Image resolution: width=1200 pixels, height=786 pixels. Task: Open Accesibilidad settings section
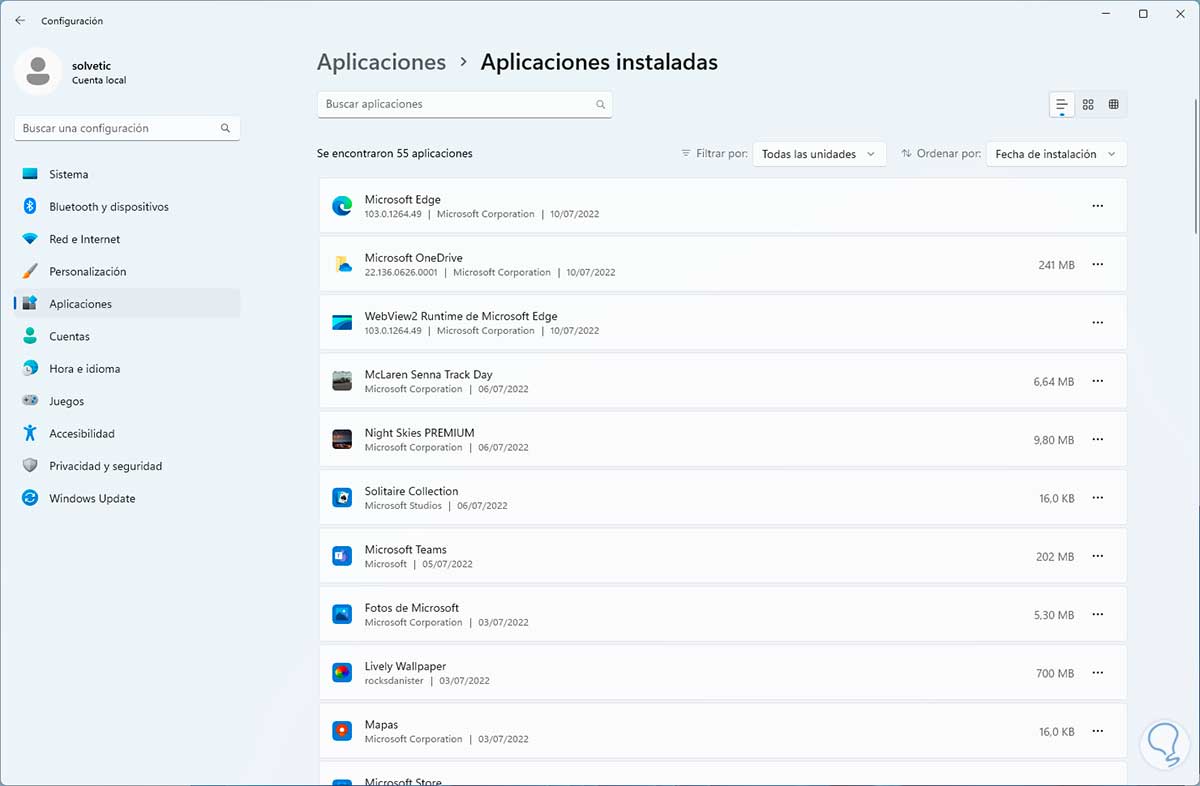click(127, 434)
